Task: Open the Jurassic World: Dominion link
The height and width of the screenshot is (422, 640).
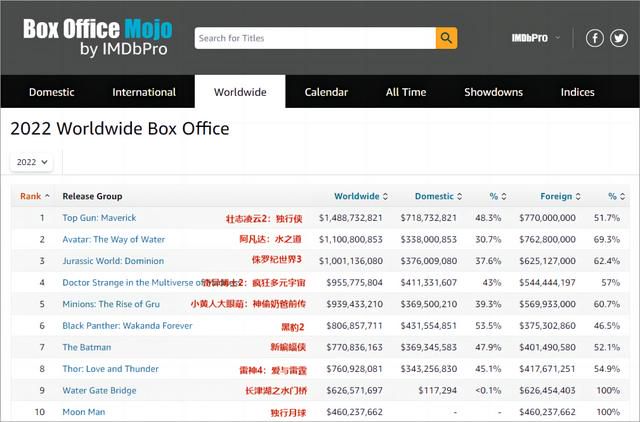Action: (x=113, y=261)
